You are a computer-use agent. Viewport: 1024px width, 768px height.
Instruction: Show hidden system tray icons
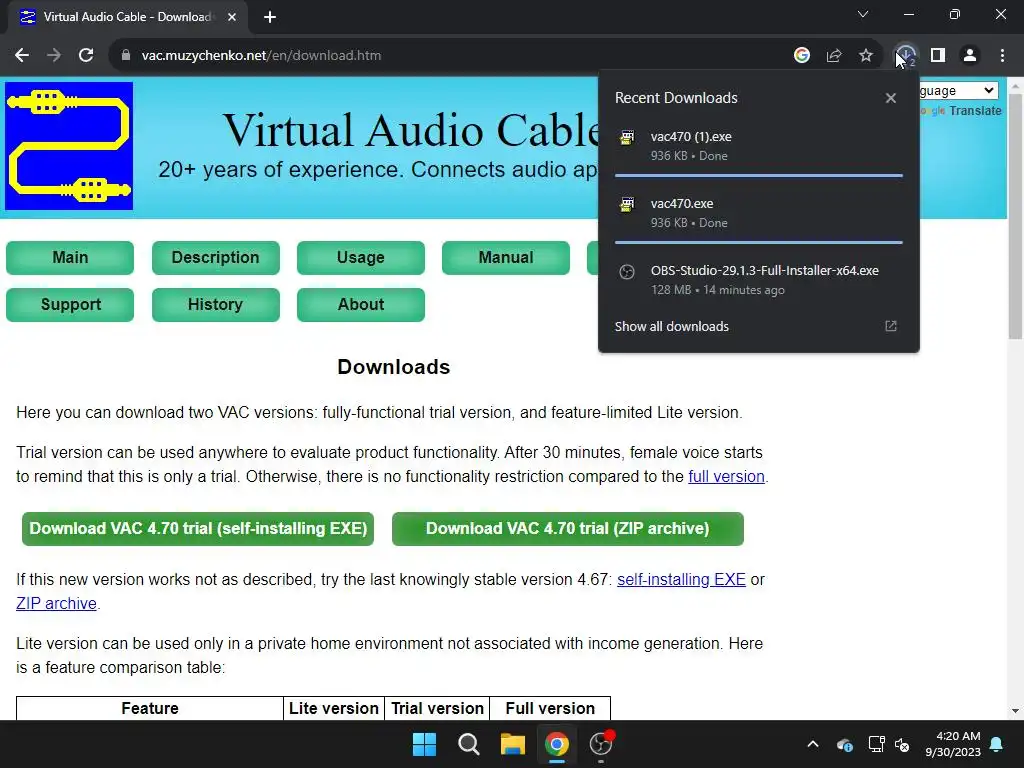coord(812,744)
